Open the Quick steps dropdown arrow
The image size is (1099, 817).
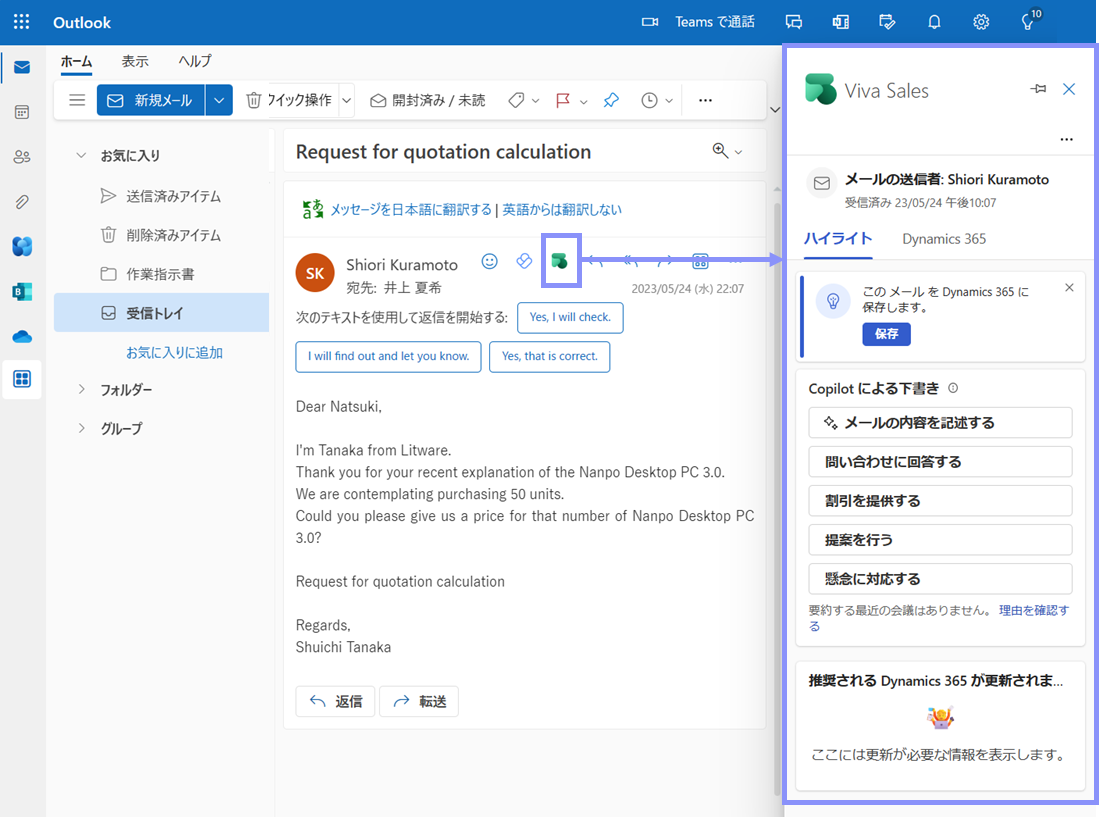pos(346,100)
